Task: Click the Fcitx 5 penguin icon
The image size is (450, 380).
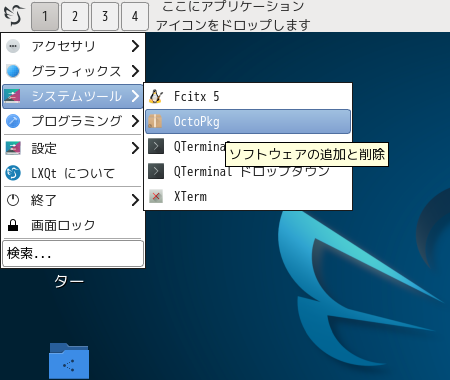Action: click(x=156, y=96)
